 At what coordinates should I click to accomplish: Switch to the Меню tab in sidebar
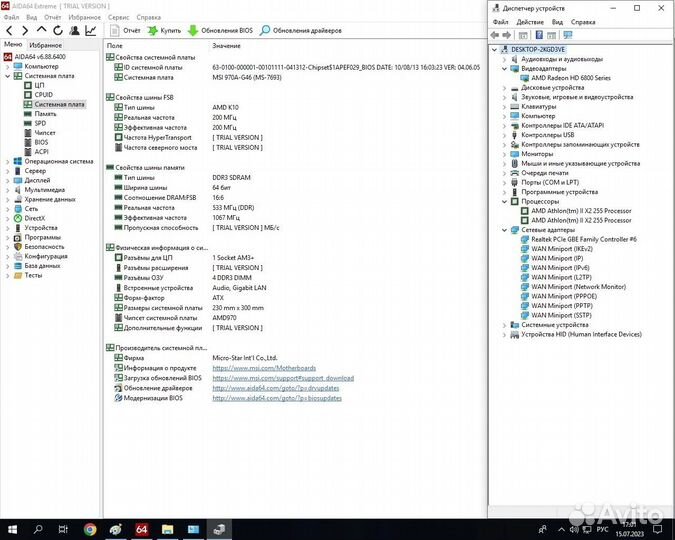[x=13, y=44]
